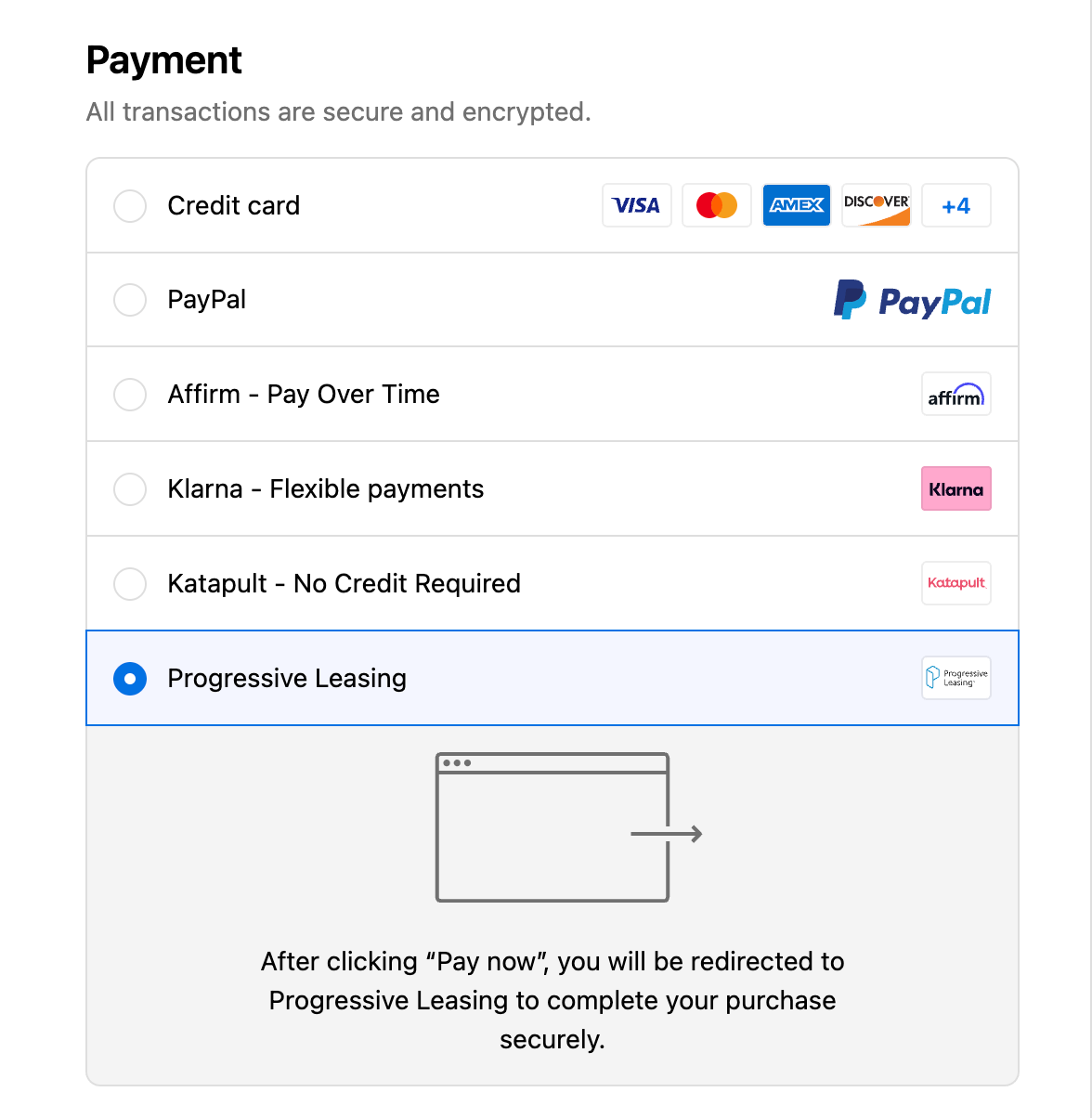Click the Amex card icon

pos(797,205)
